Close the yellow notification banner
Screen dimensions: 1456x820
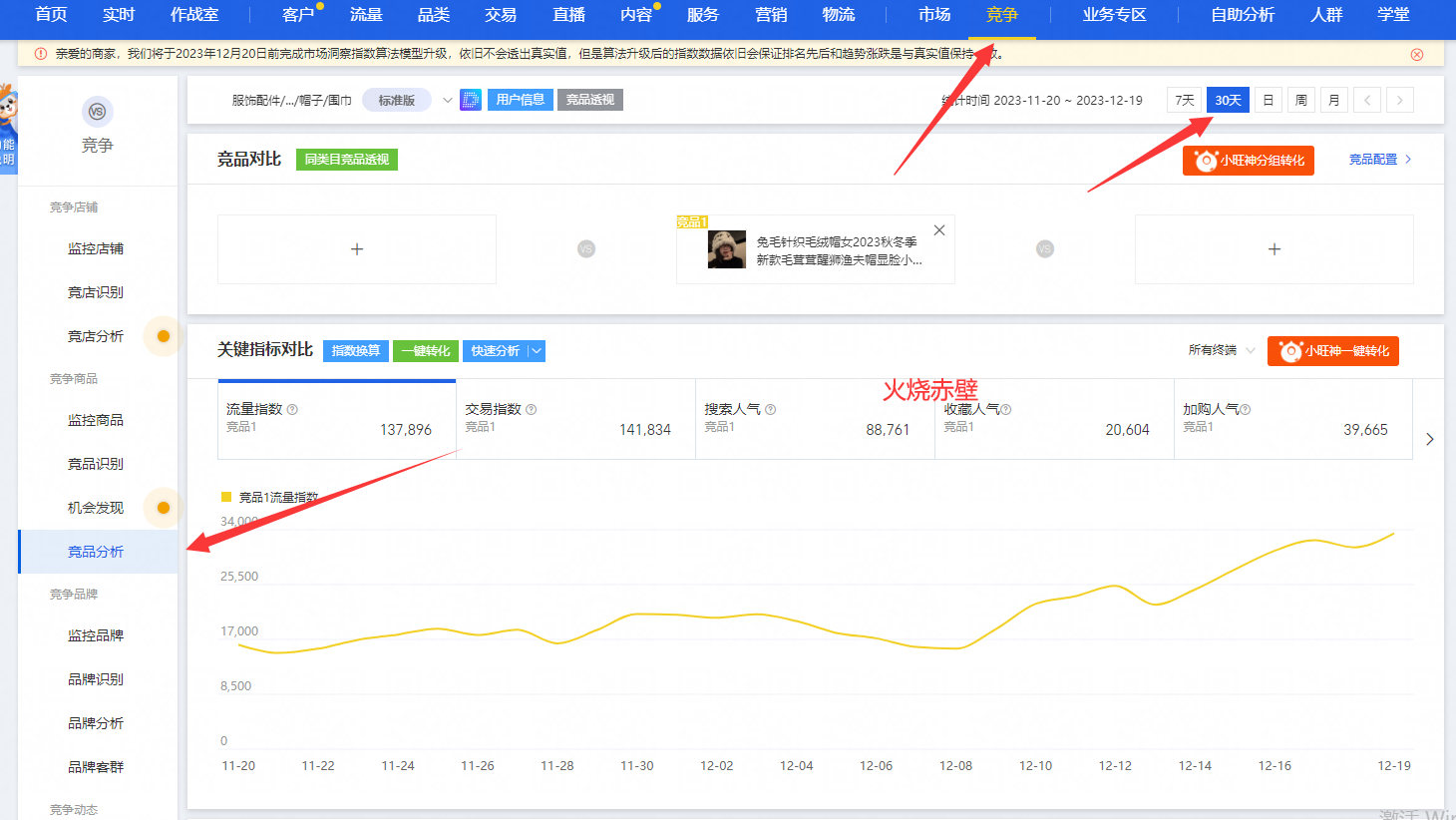tap(1417, 55)
